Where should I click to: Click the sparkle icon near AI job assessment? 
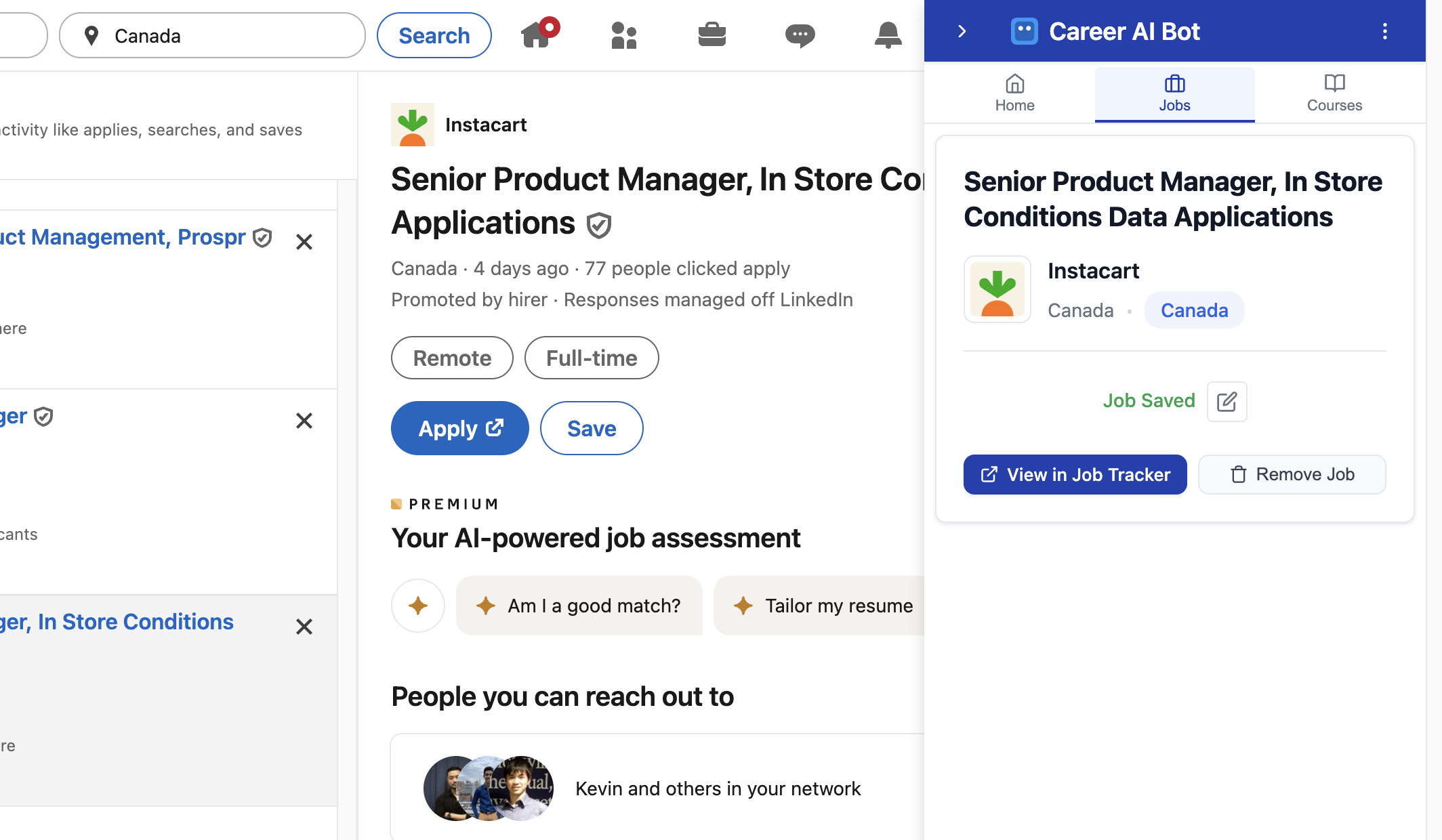pos(418,606)
